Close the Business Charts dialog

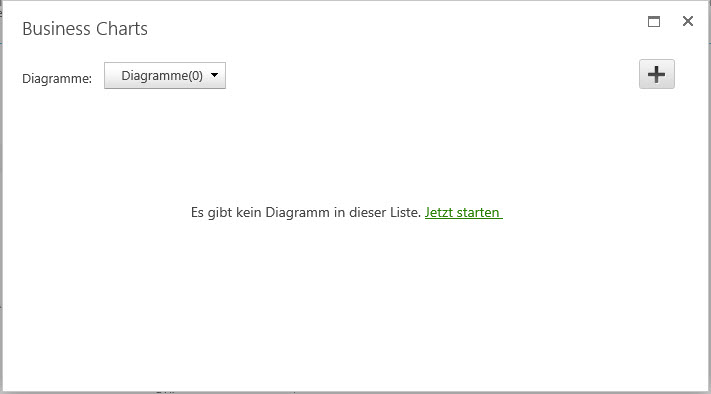pos(688,21)
